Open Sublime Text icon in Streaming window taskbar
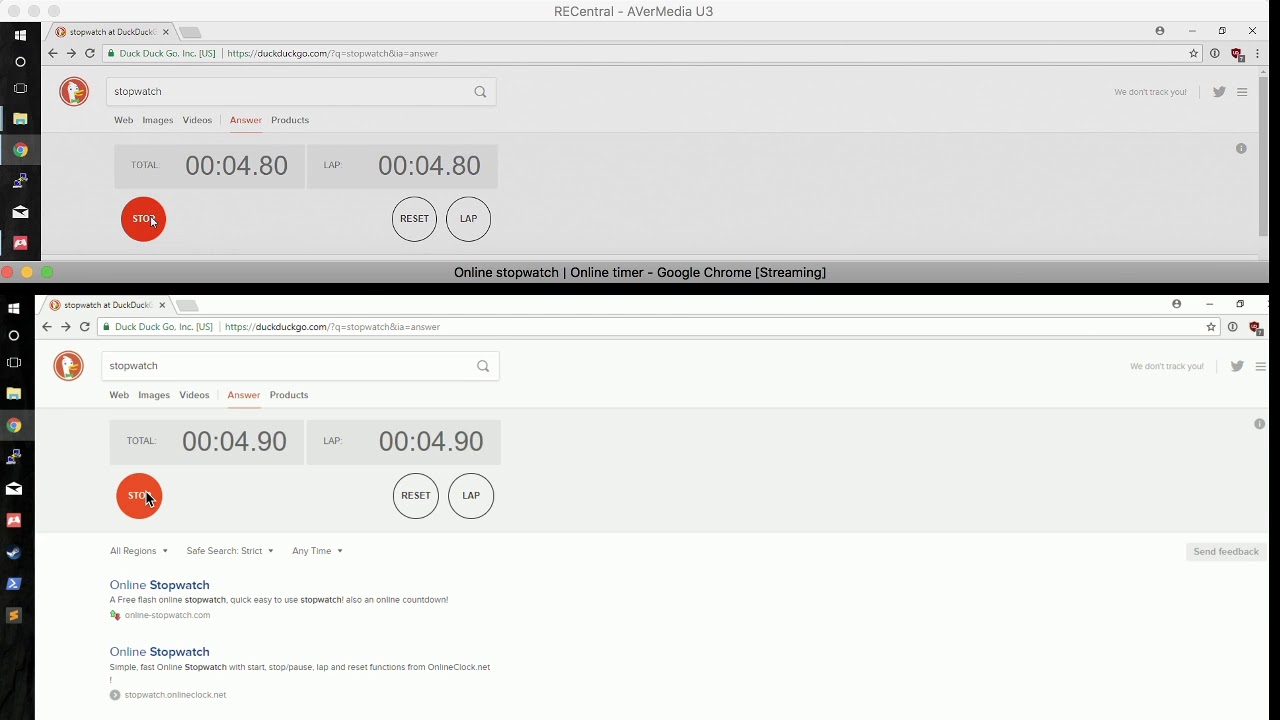The height and width of the screenshot is (720, 1280). click(x=14, y=616)
